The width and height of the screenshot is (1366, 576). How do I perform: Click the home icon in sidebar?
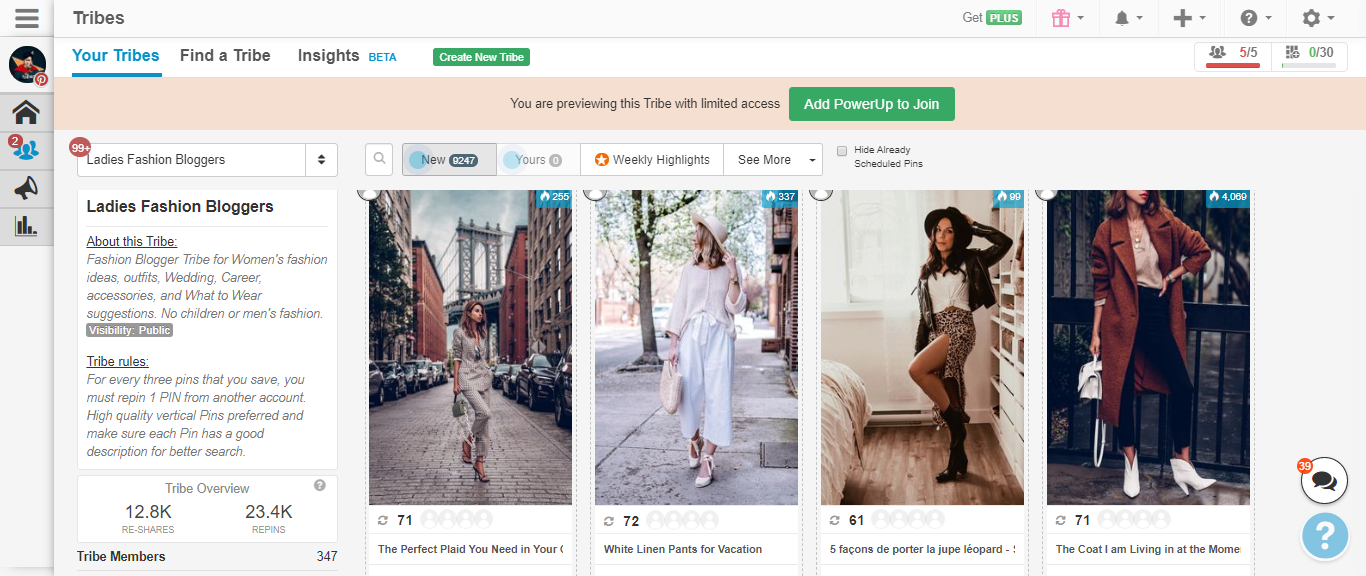point(26,112)
